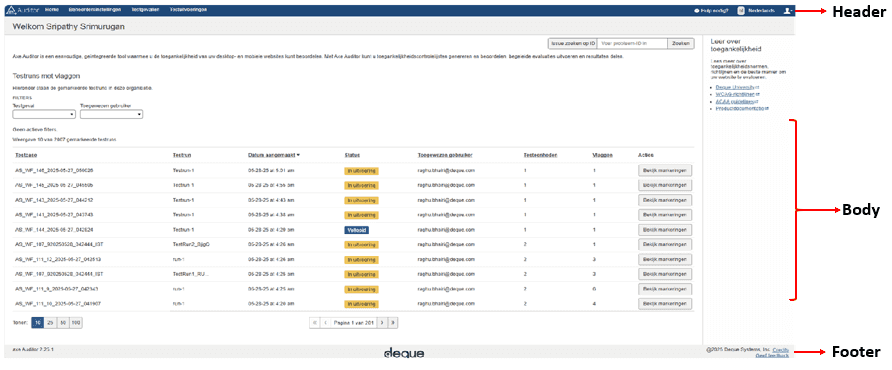Focus the issue ID search field
Viewport: 892px width, 370px height.
tap(632, 43)
